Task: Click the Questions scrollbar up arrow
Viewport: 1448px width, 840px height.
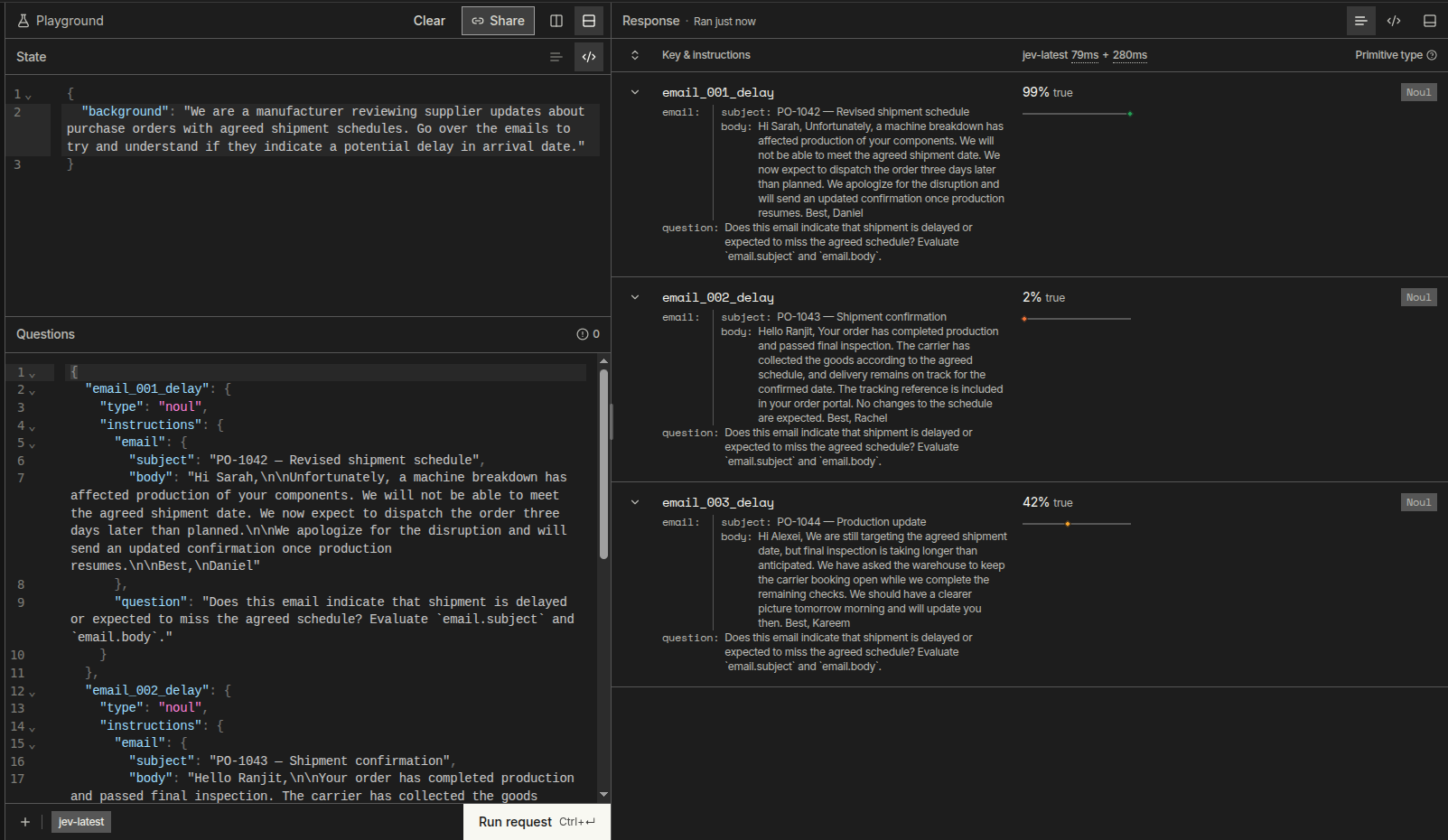Action: 603,361
